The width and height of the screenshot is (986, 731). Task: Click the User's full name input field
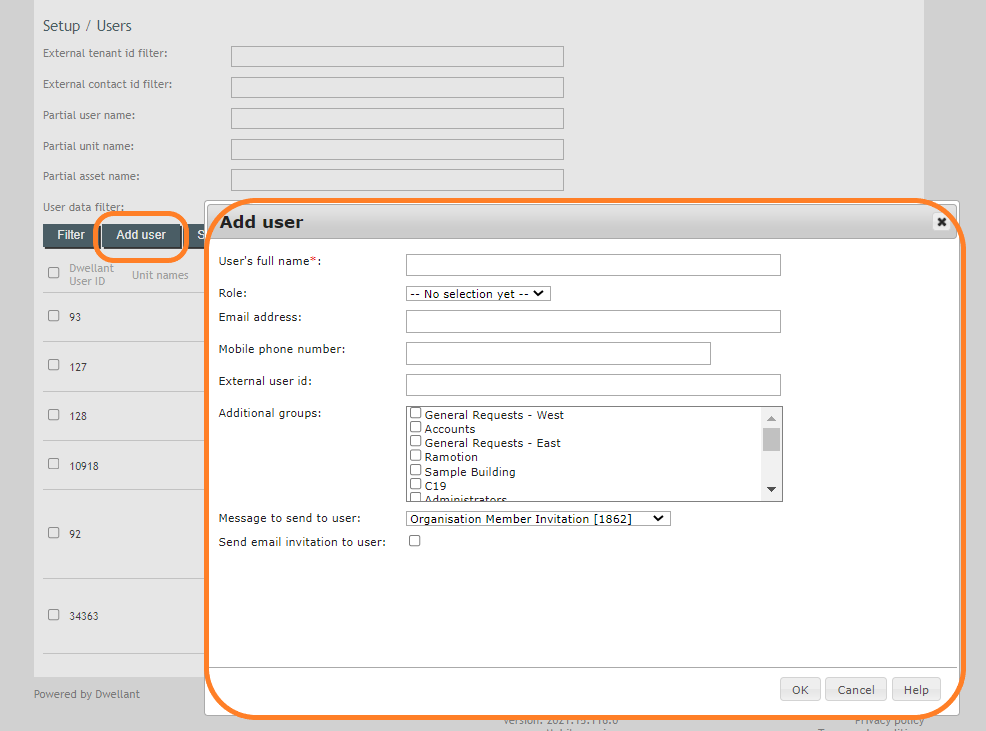click(592, 264)
